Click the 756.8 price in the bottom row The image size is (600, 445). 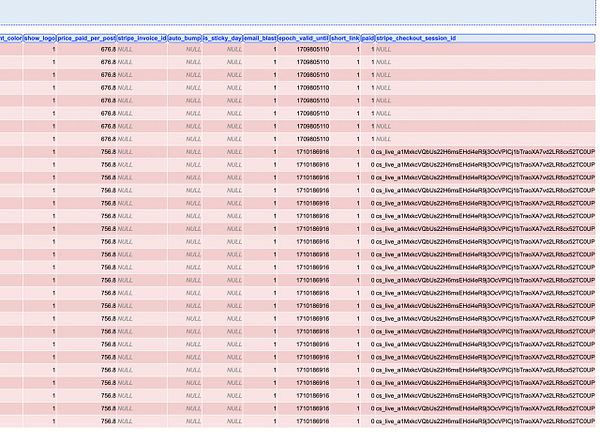click(x=108, y=421)
